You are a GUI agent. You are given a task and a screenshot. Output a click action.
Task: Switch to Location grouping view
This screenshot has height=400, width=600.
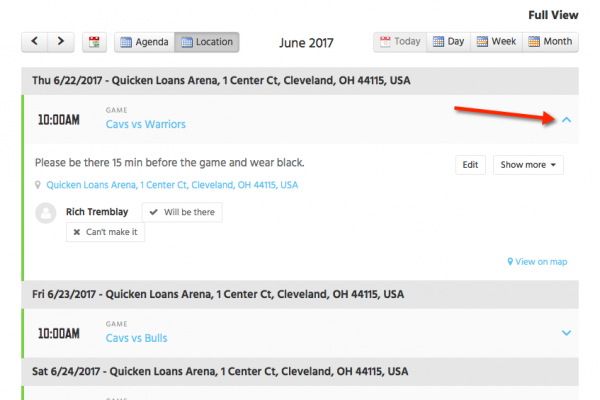pos(207,42)
